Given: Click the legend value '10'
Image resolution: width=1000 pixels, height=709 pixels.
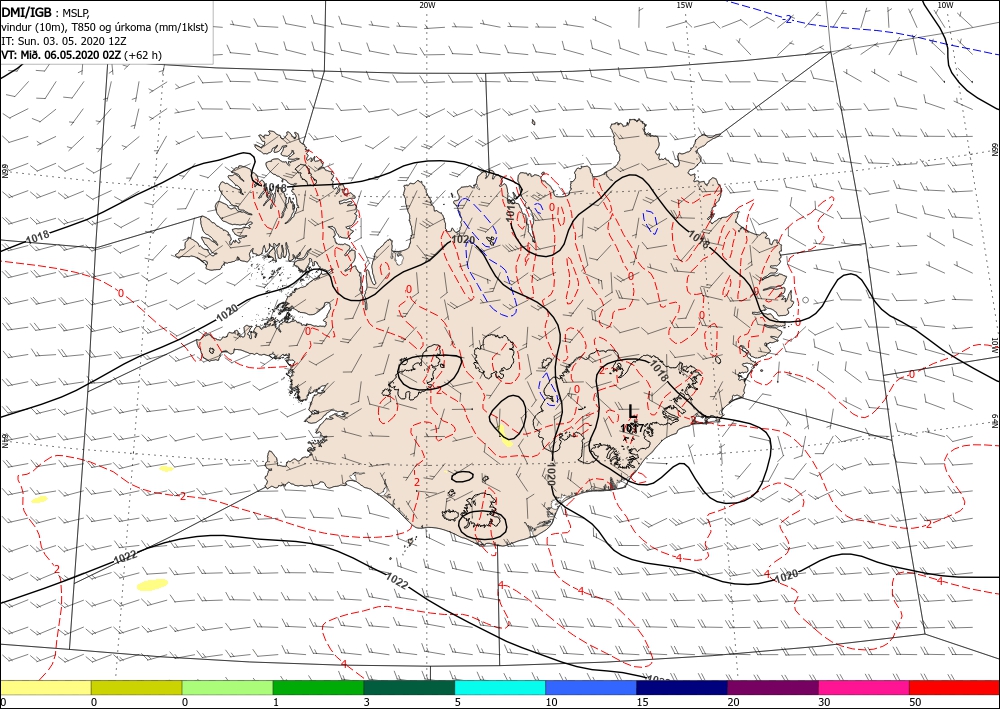Looking at the screenshot, I should 551,702.
